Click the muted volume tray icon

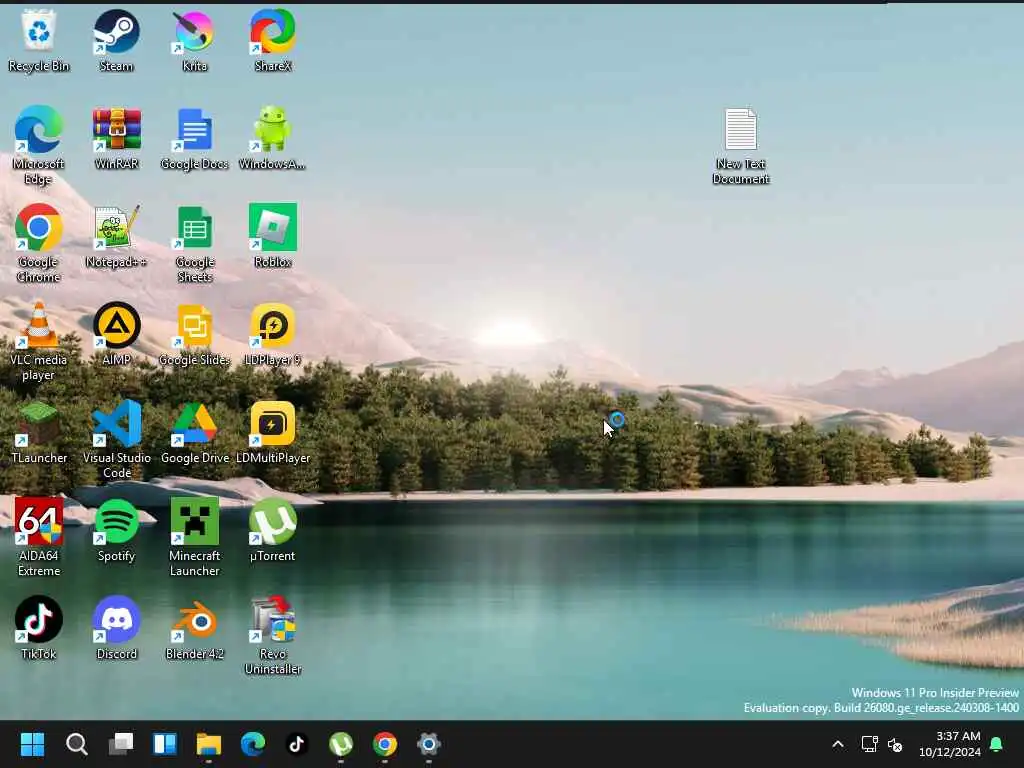pos(895,744)
